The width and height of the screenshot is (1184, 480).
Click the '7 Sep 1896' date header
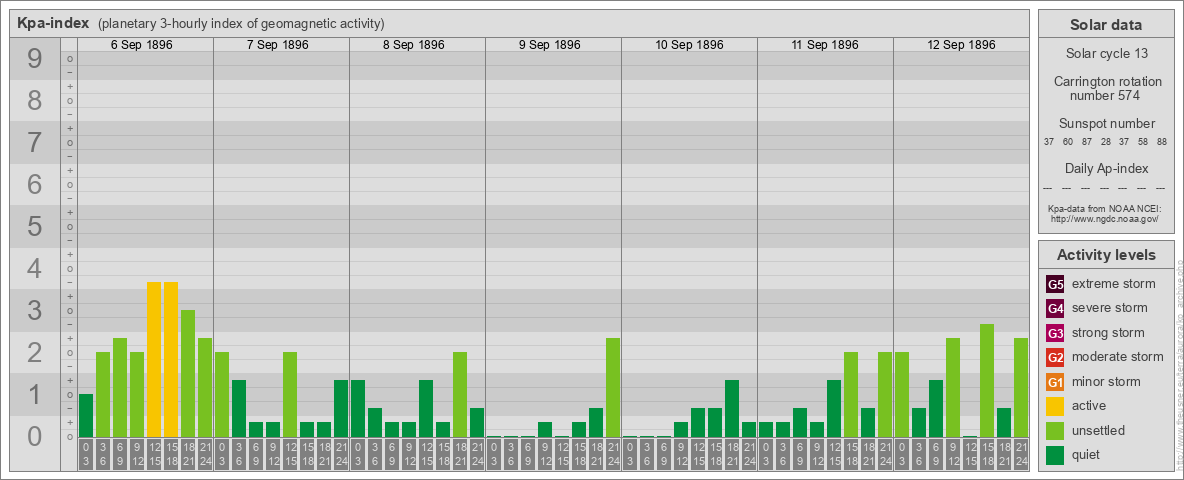pyautogui.click(x=278, y=45)
